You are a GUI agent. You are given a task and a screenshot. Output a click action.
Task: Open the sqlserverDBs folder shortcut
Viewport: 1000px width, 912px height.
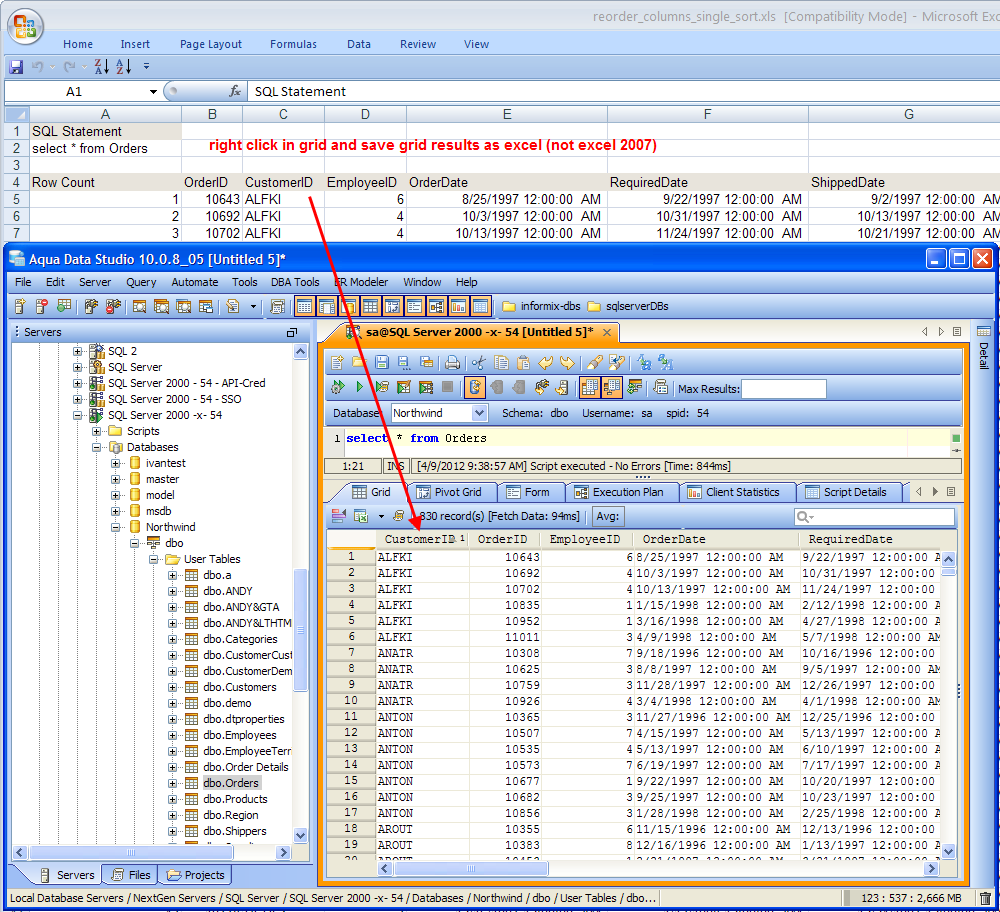click(628, 306)
